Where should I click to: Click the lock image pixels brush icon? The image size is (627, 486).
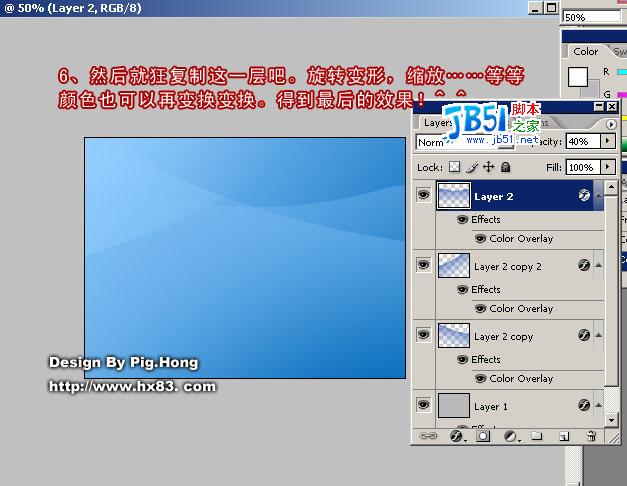[x=472, y=167]
